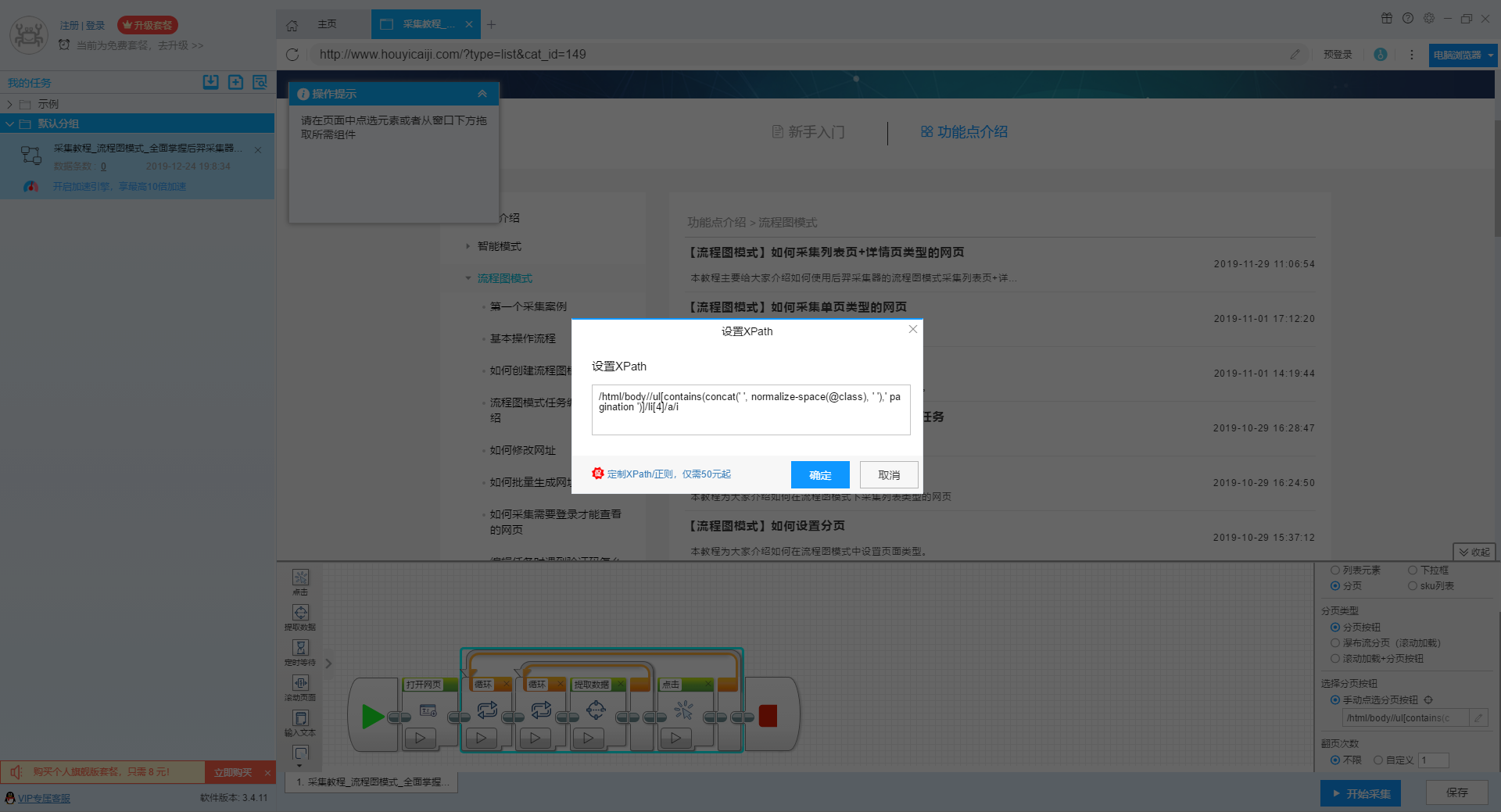
Task: Switch to the 采集教程 browser tab
Action: point(426,24)
